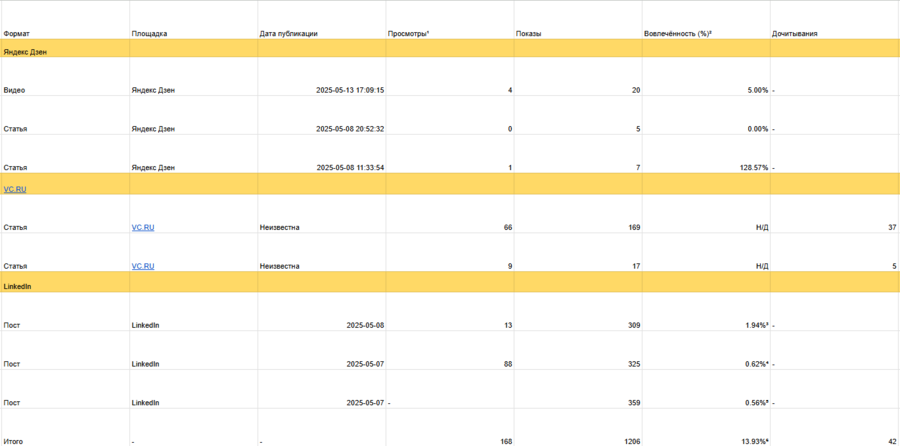Select the 128.57% engagement cell

tap(706, 154)
